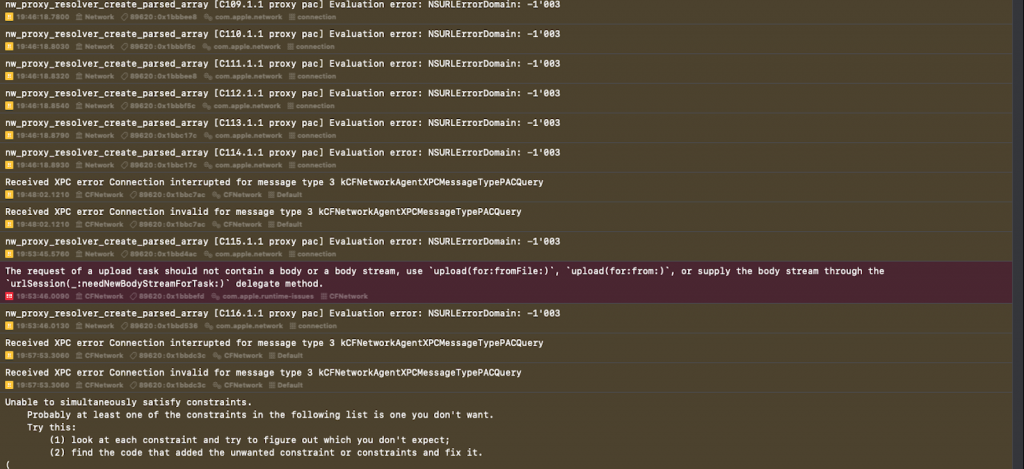Click the Network library label on C116 entry

[99, 325]
